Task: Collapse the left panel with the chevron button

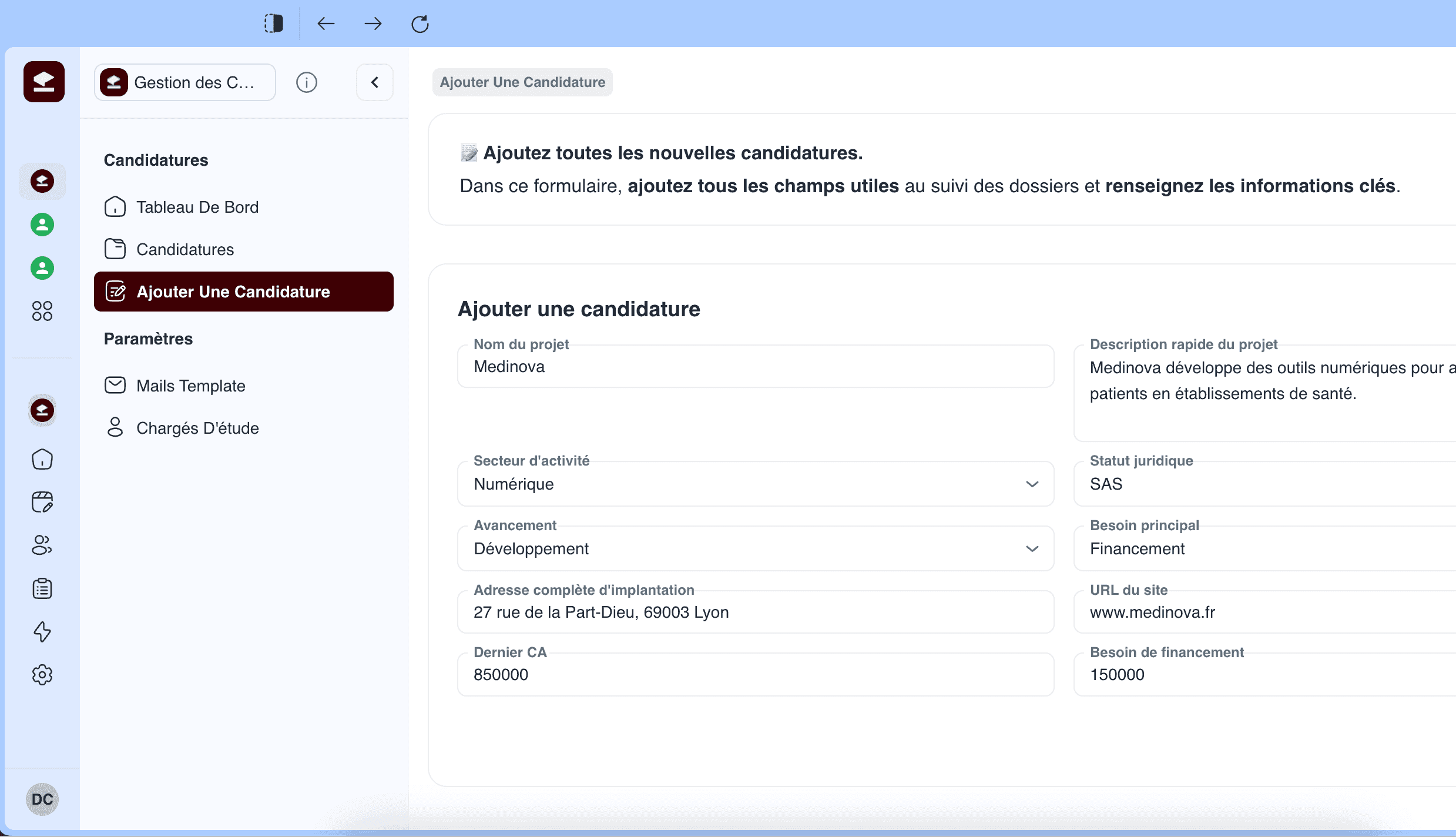Action: coord(375,82)
